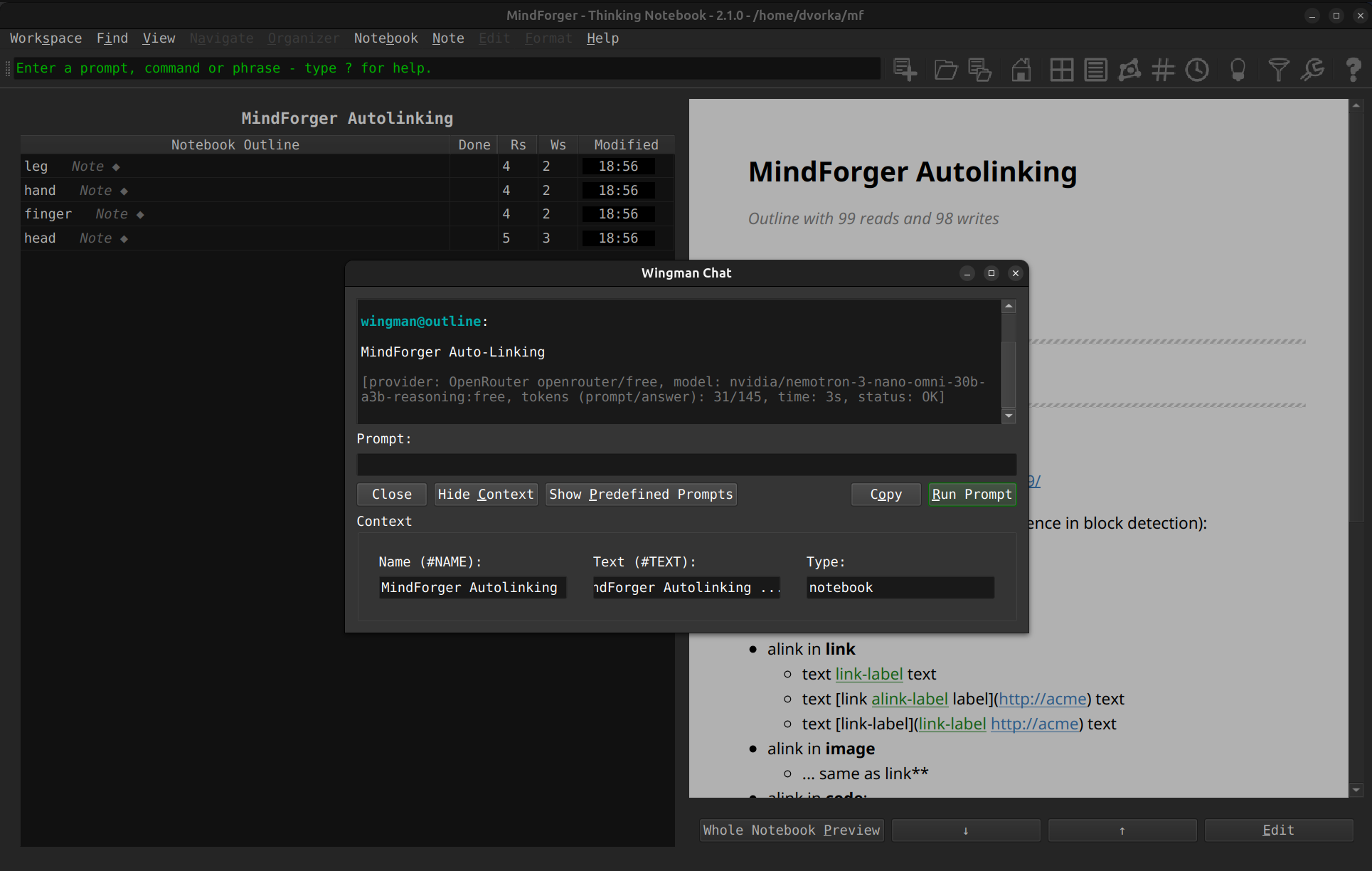Click the help question mark icon
Screen dimensions: 1372x871
[1353, 69]
